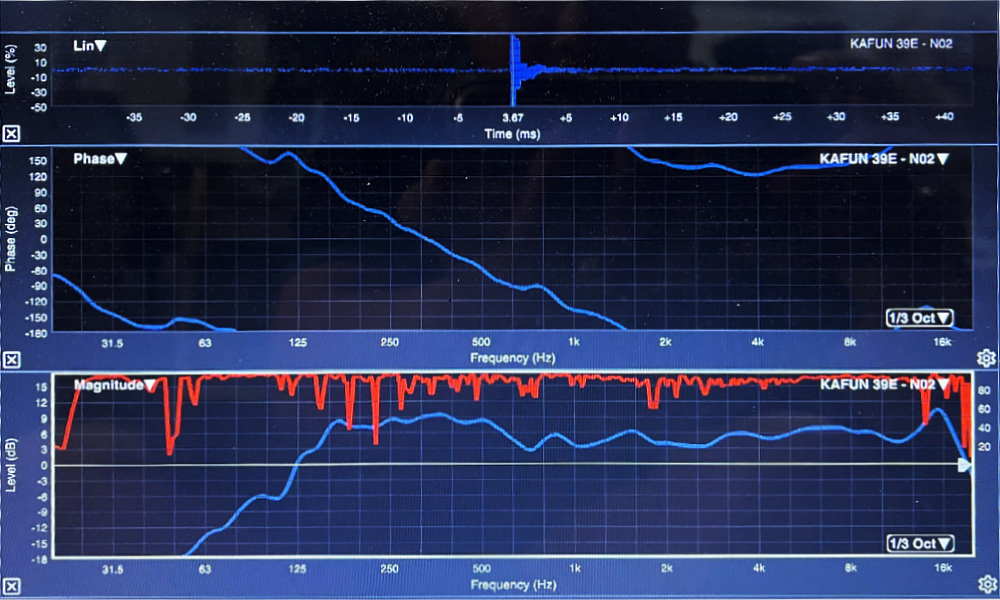This screenshot has height=600, width=1000.
Task: Click the 3.67 ms delay time value
Action: coord(512,118)
